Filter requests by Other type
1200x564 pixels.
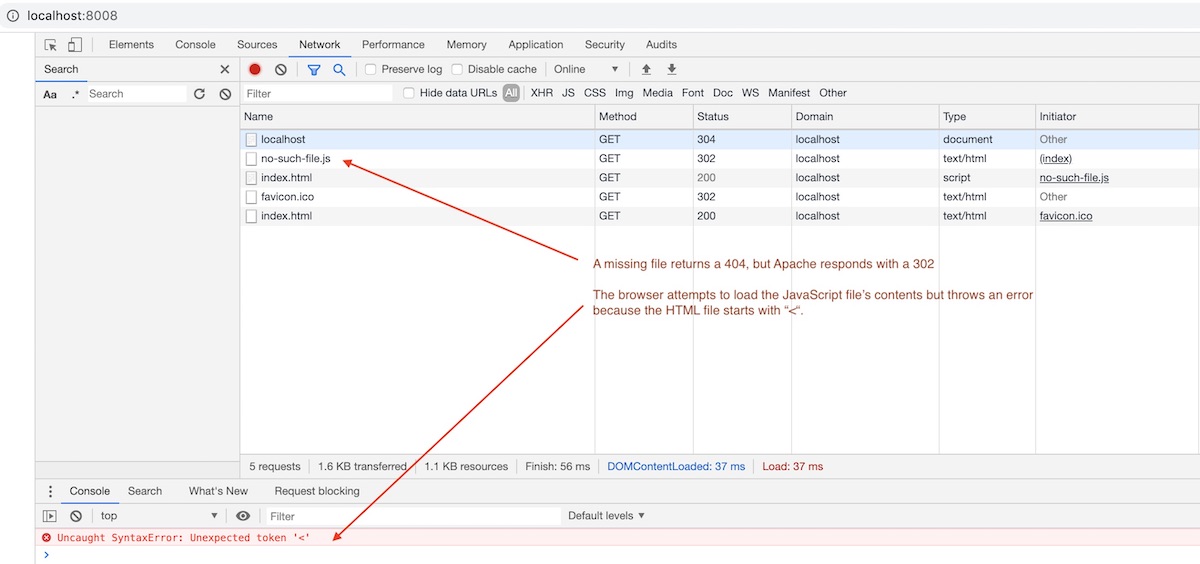833,93
